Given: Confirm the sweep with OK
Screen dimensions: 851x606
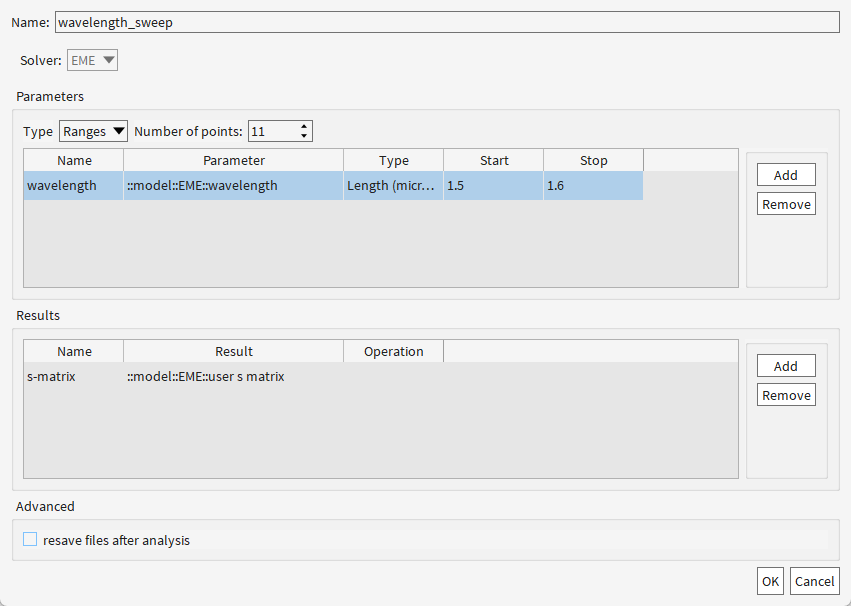Looking at the screenshot, I should (770, 581).
